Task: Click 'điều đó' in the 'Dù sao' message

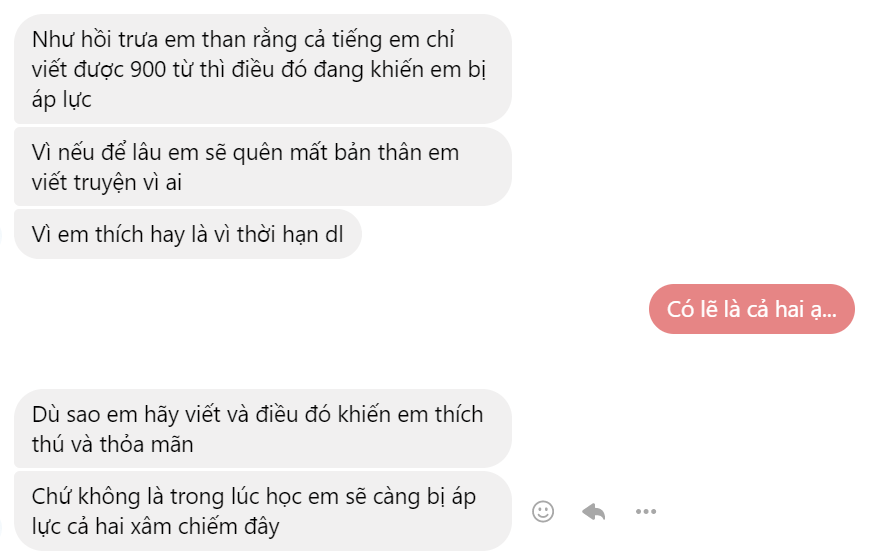Action: click(x=293, y=414)
